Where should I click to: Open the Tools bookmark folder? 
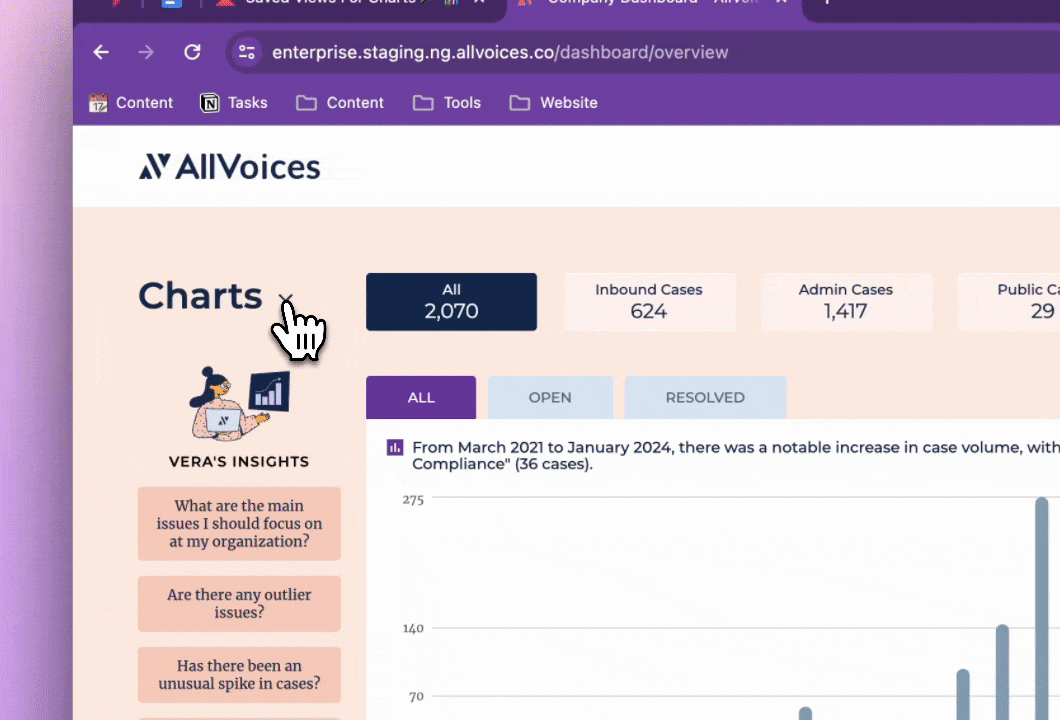click(x=447, y=103)
